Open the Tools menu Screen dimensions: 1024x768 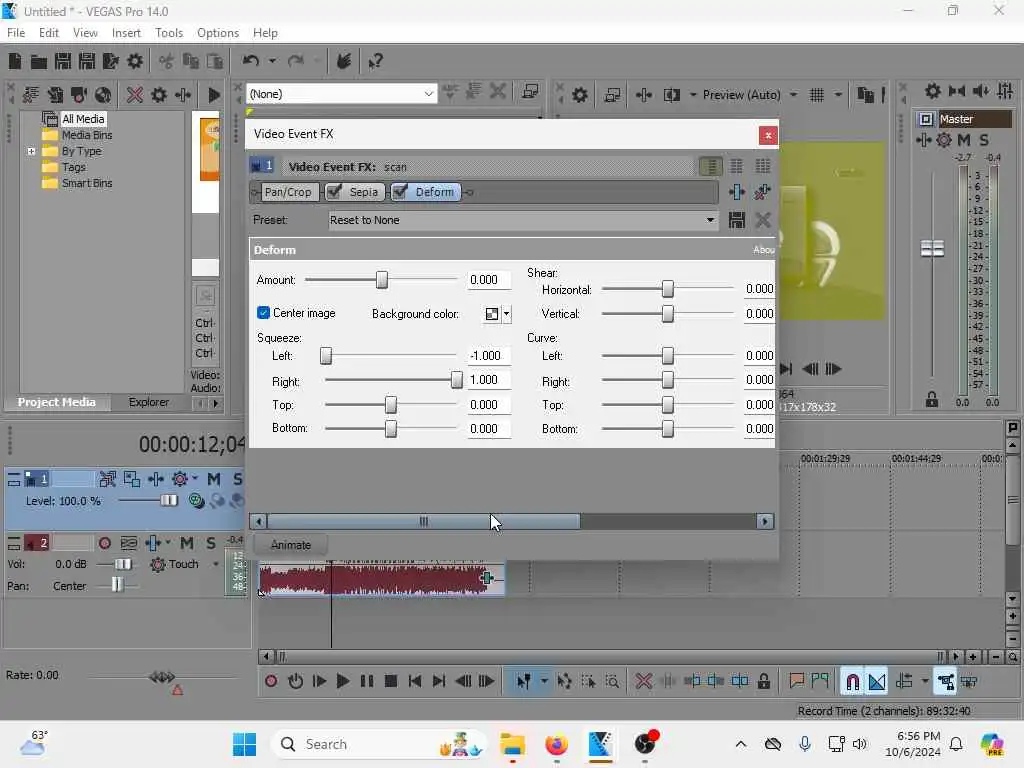[169, 33]
